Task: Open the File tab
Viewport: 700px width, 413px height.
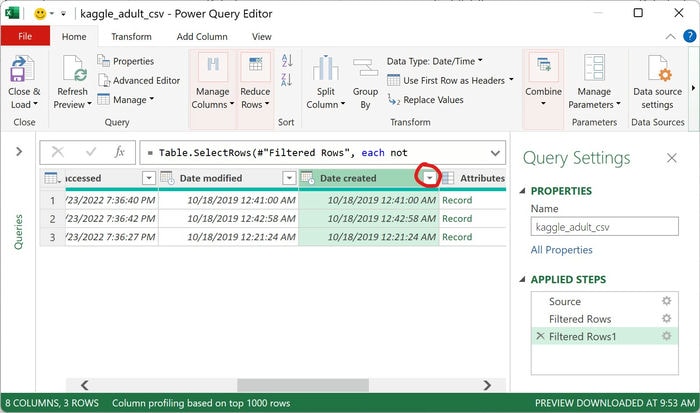Action: (25, 36)
